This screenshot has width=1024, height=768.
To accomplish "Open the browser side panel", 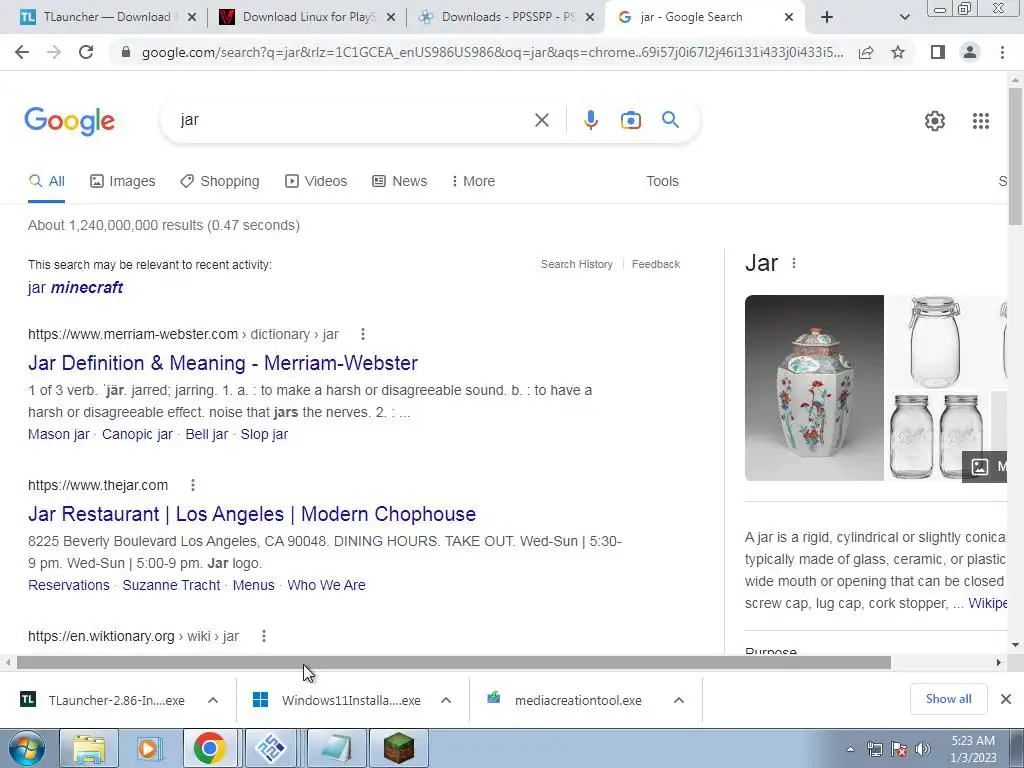I will coord(938,52).
